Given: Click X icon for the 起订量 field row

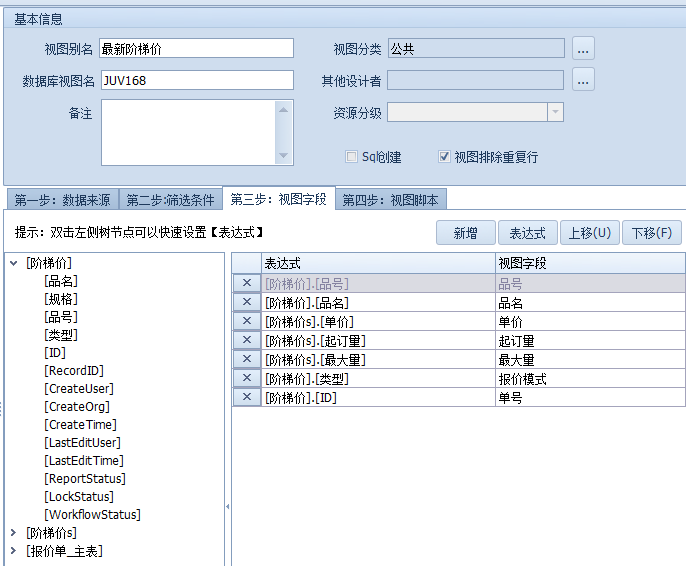Looking at the screenshot, I should pos(246,341).
